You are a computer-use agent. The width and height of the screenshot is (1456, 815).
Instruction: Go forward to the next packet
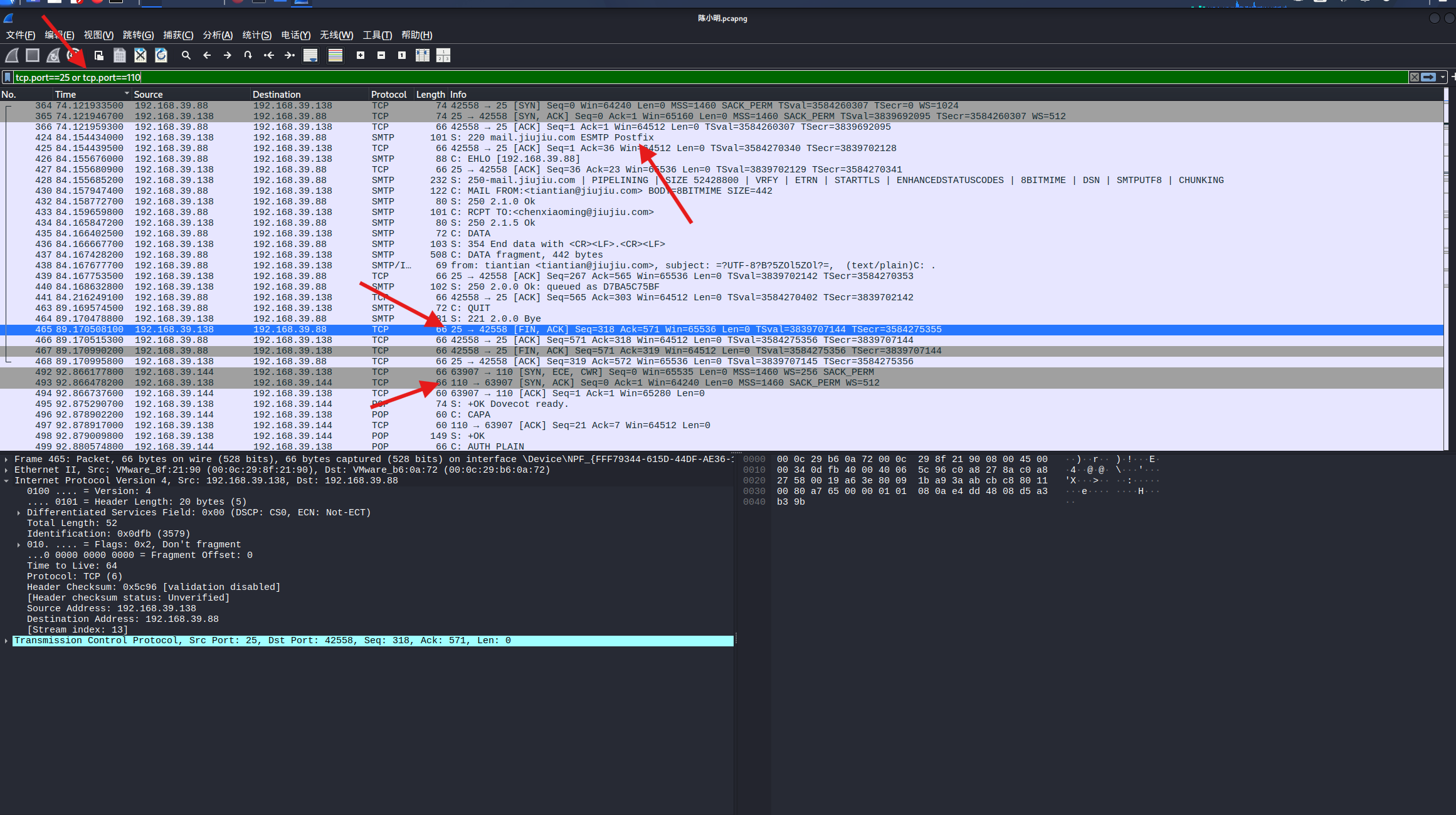tap(228, 56)
